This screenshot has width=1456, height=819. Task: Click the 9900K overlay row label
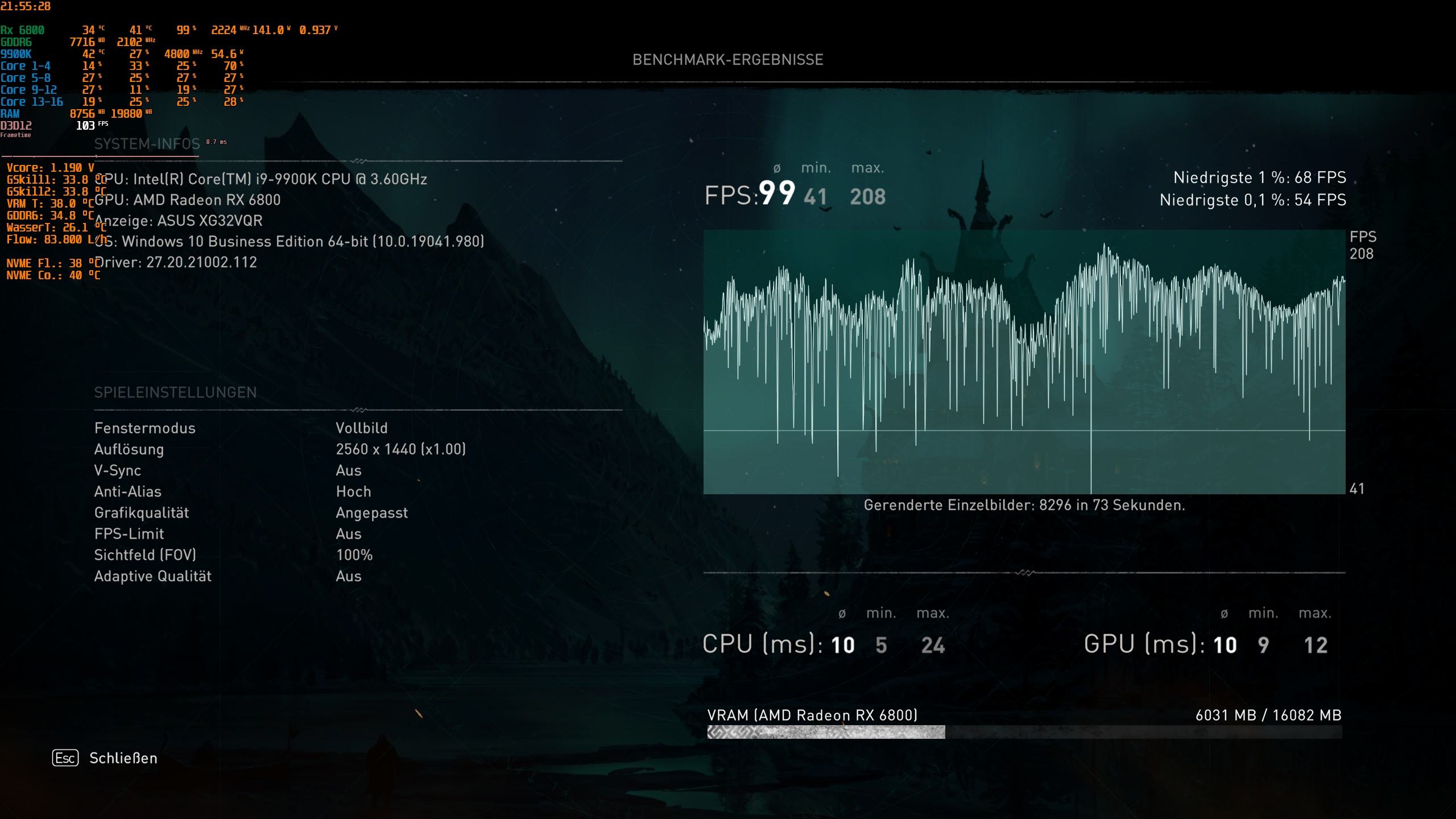point(16,54)
